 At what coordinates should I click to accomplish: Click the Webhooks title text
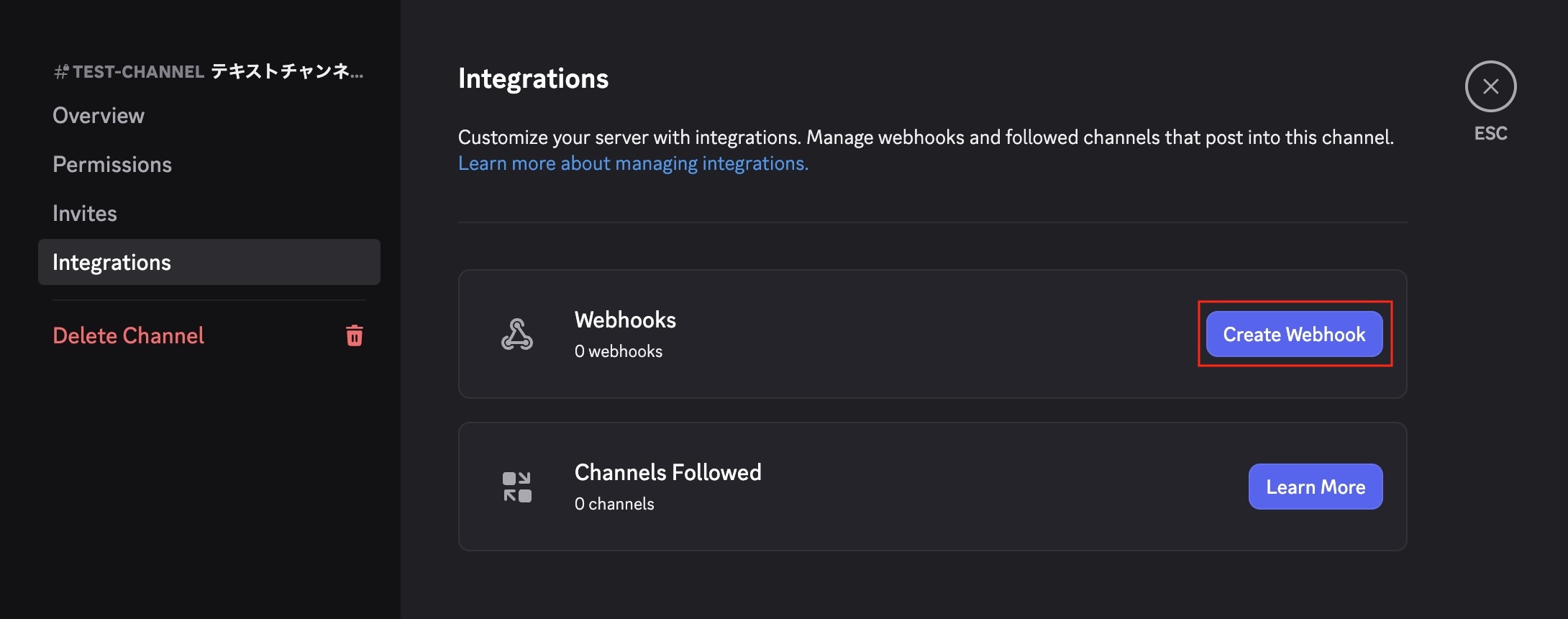[x=625, y=320]
